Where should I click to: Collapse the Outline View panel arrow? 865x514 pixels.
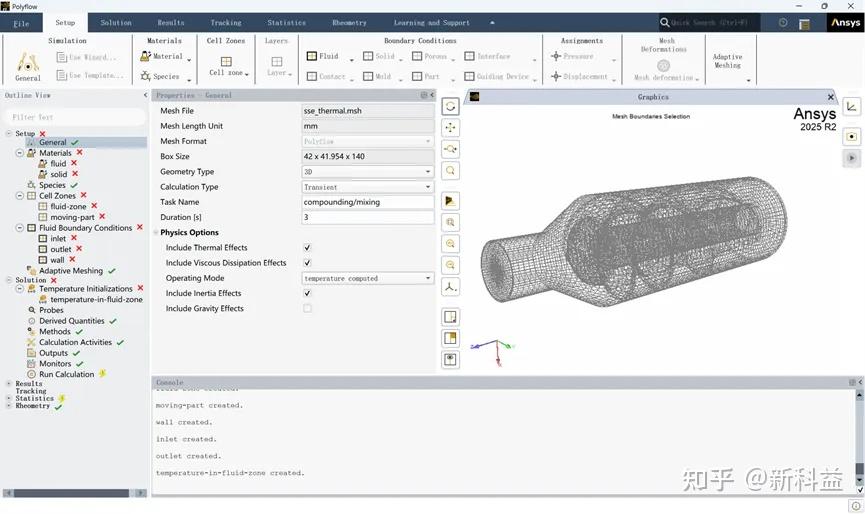(x=145, y=95)
